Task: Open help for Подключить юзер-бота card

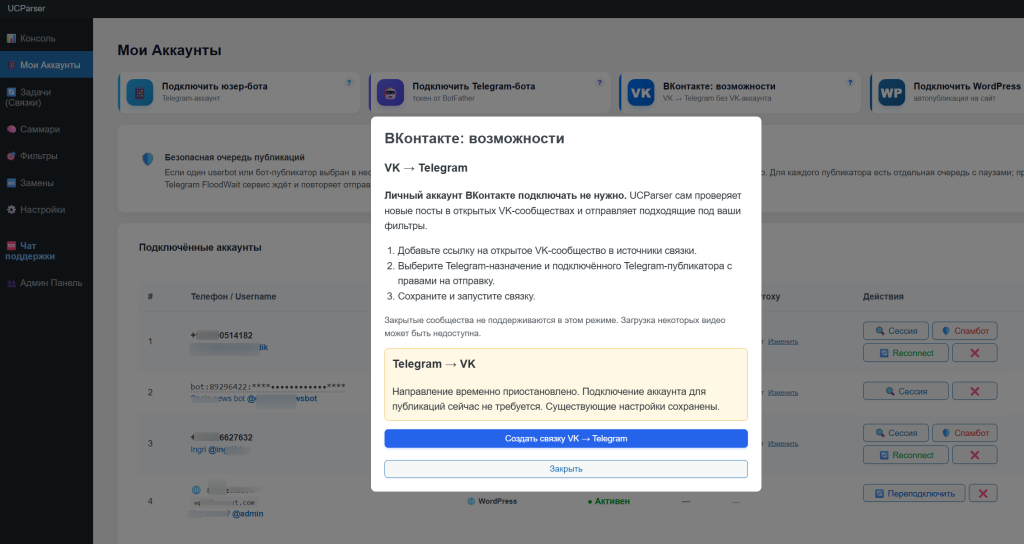Action: 349,82
